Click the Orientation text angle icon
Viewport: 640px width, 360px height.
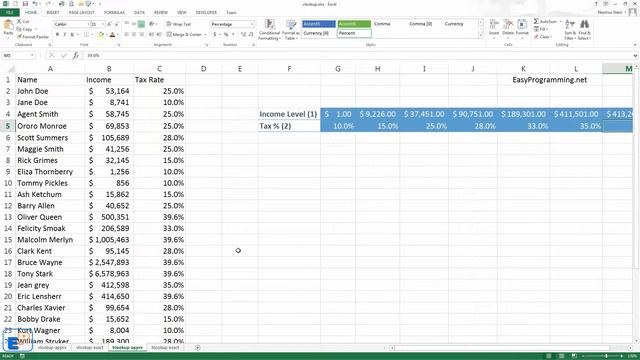click(x=152, y=24)
